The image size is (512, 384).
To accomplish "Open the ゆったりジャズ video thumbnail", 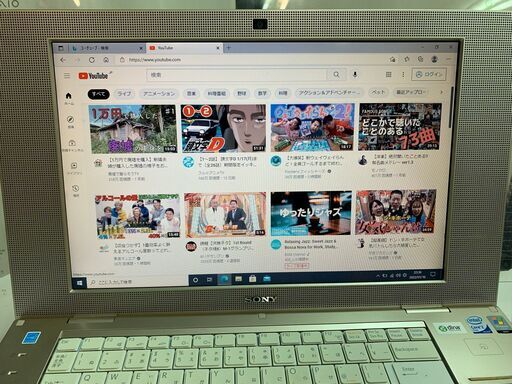I will (311, 213).
